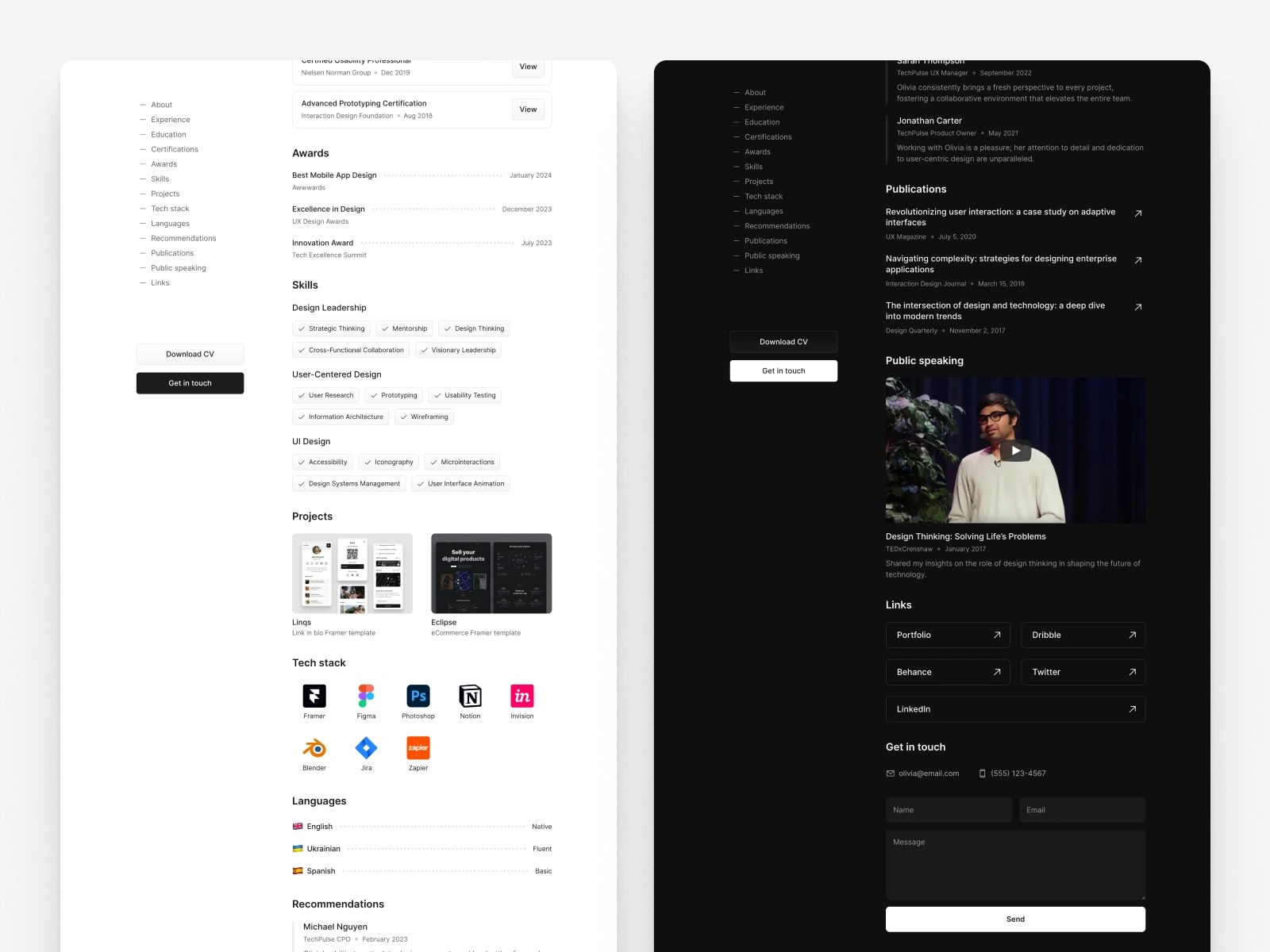Screen dimensions: 1270x952
Task: Click the arrow icon in Portfolio link
Action: (x=997, y=635)
